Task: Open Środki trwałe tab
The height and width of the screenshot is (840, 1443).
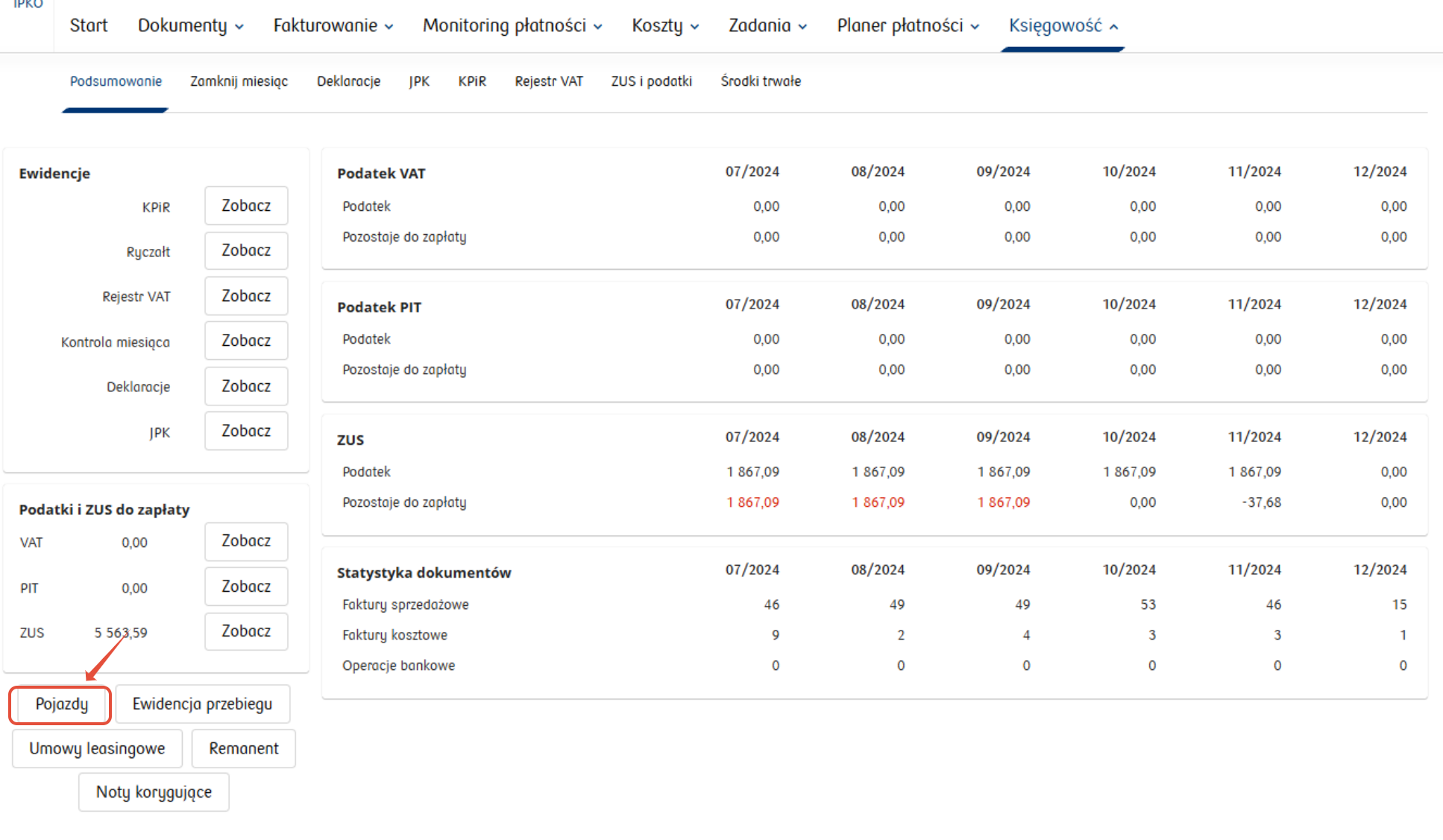Action: pos(761,81)
